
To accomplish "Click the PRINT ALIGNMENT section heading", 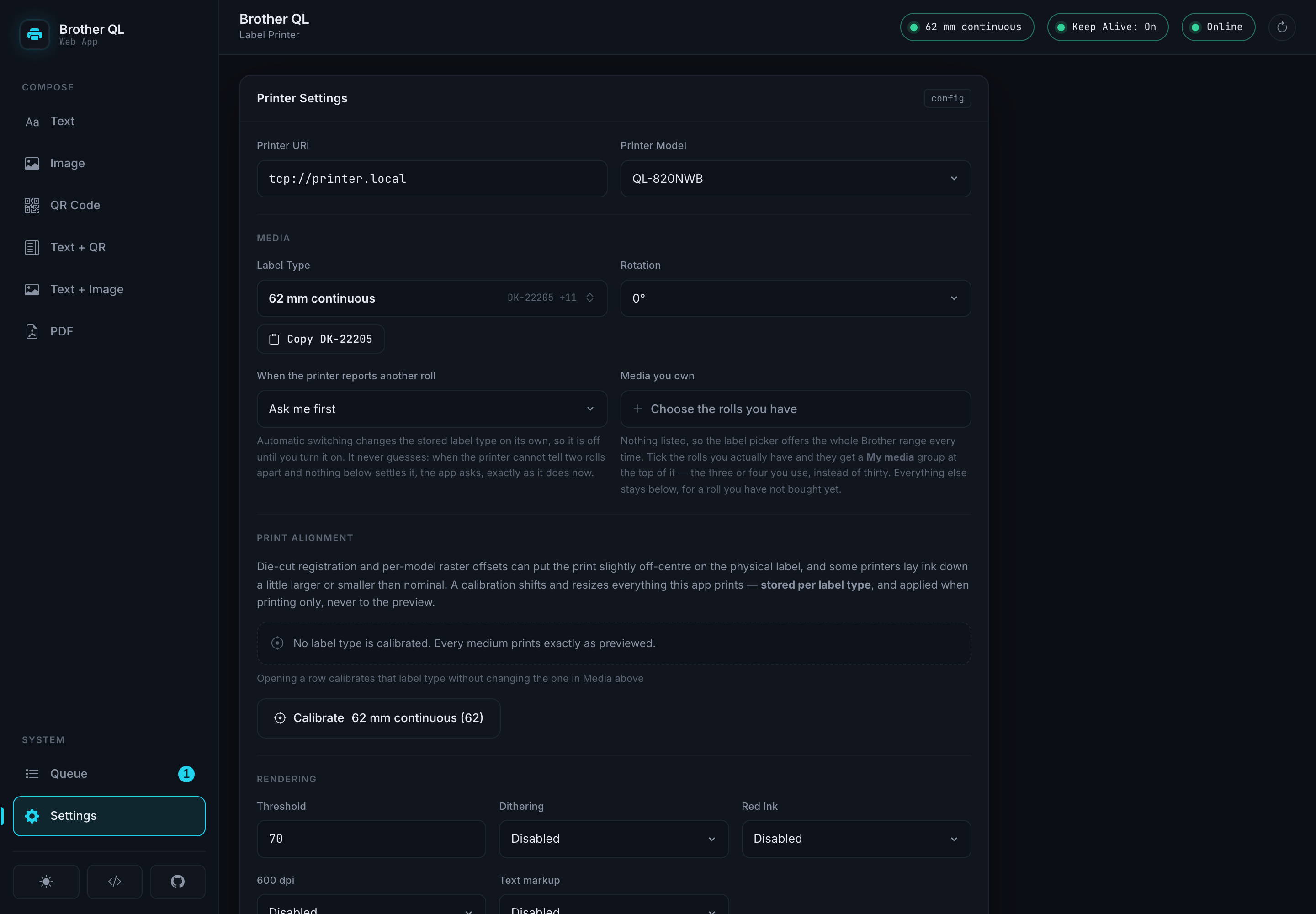I will point(305,538).
